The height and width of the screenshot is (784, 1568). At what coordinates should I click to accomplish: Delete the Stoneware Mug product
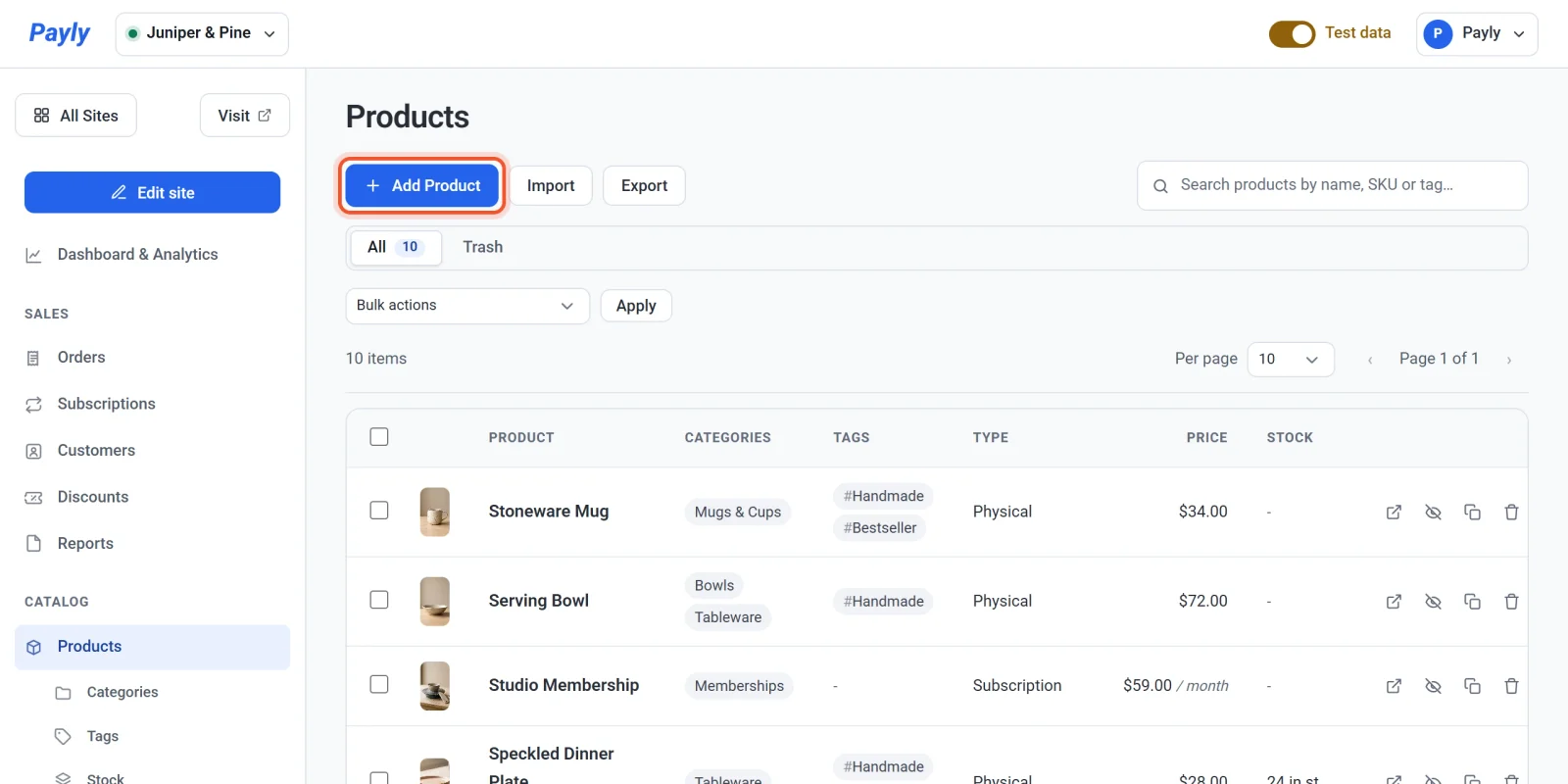1511,513
